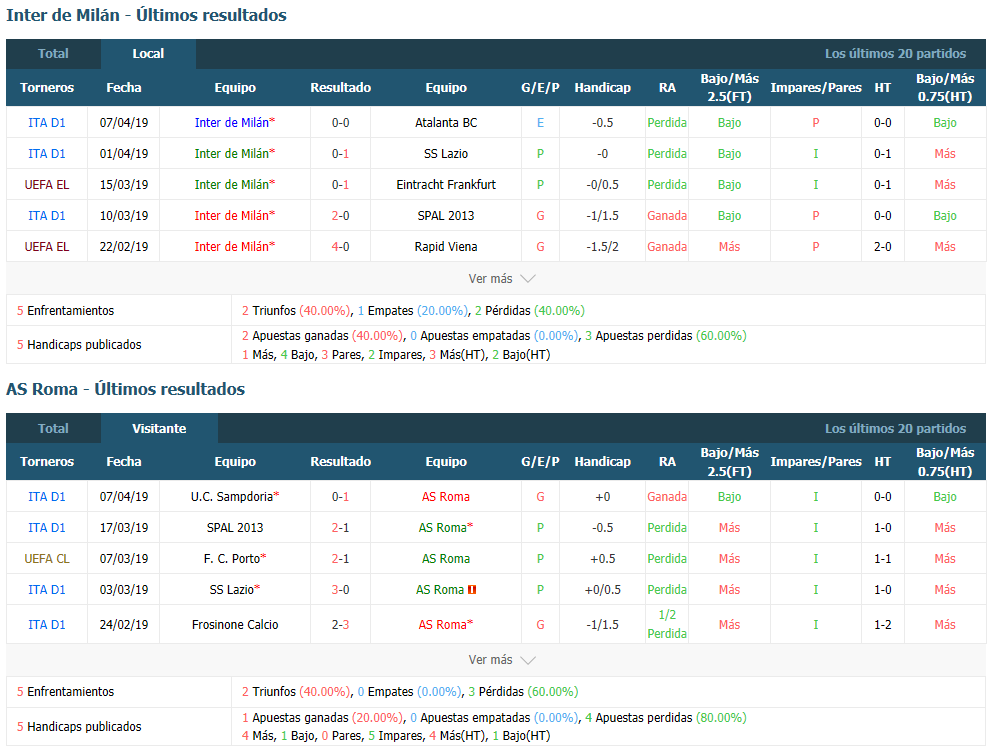Click the -0/0.5 handicap value
This screenshot has width=994, height=751.
(602, 185)
